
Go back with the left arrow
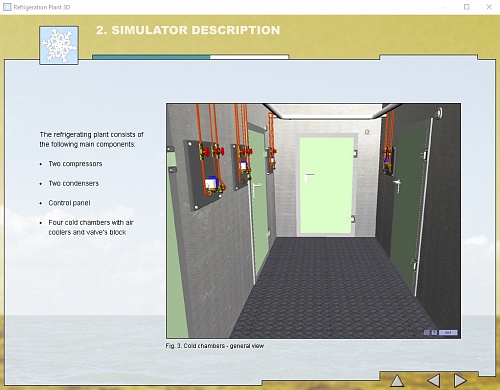pyautogui.click(x=434, y=380)
